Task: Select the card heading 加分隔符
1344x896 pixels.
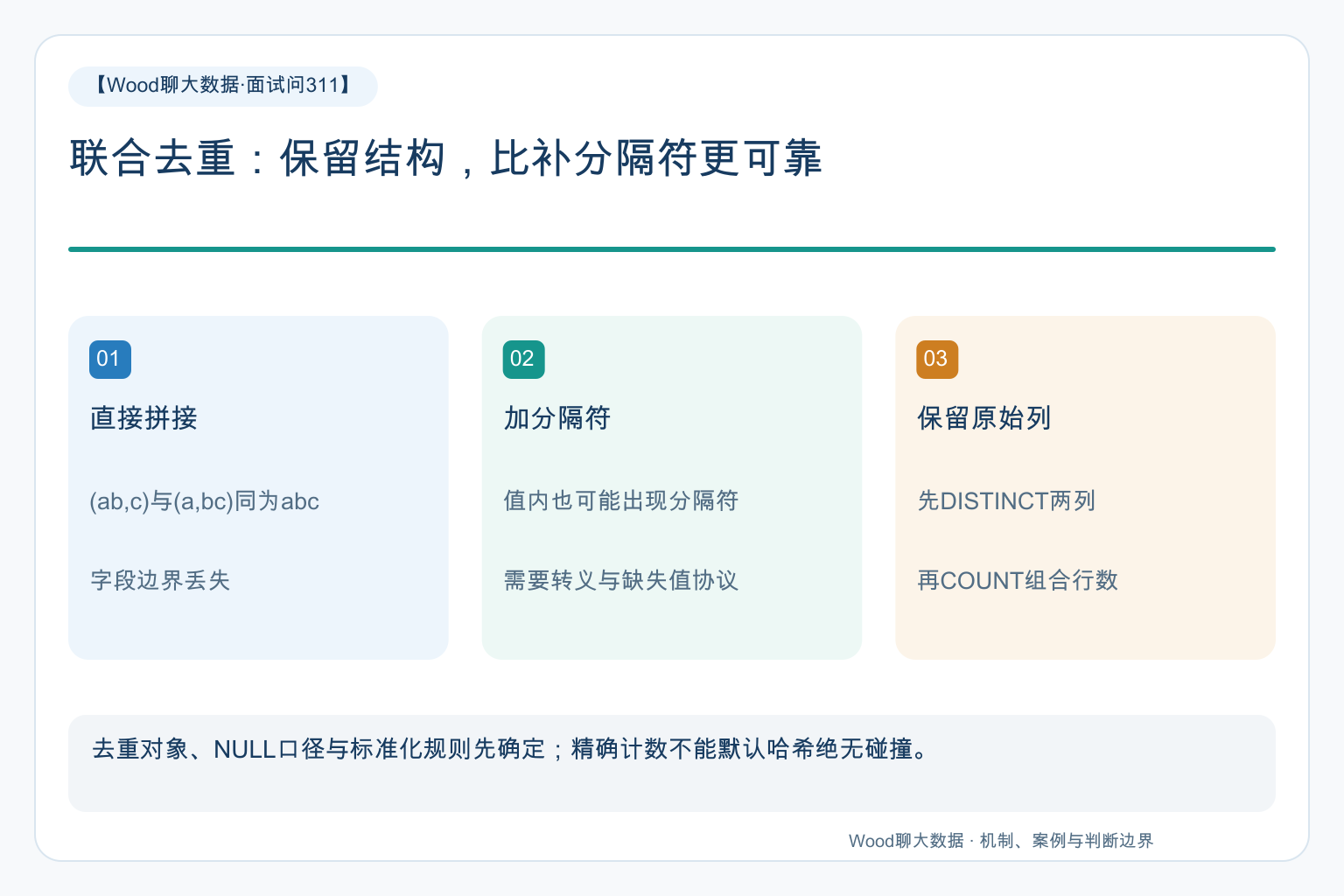Action: 557,418
